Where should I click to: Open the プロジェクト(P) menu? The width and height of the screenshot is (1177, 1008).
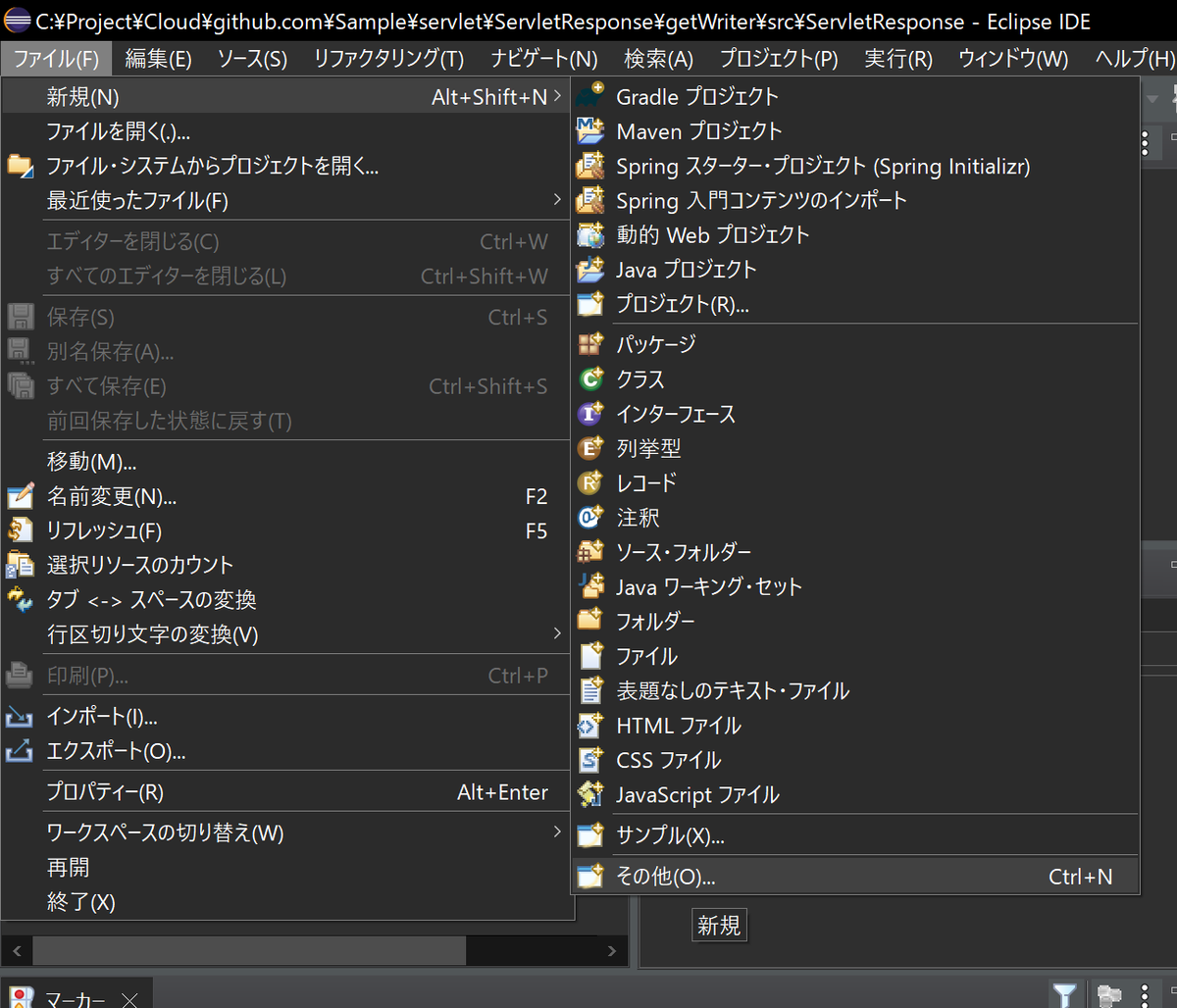[x=779, y=59]
